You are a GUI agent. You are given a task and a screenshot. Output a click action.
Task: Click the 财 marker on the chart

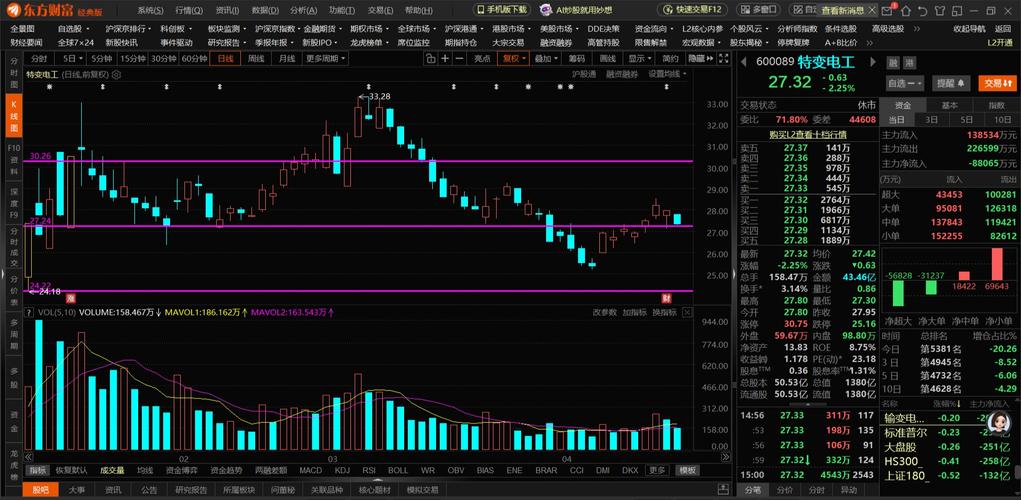pos(666,298)
